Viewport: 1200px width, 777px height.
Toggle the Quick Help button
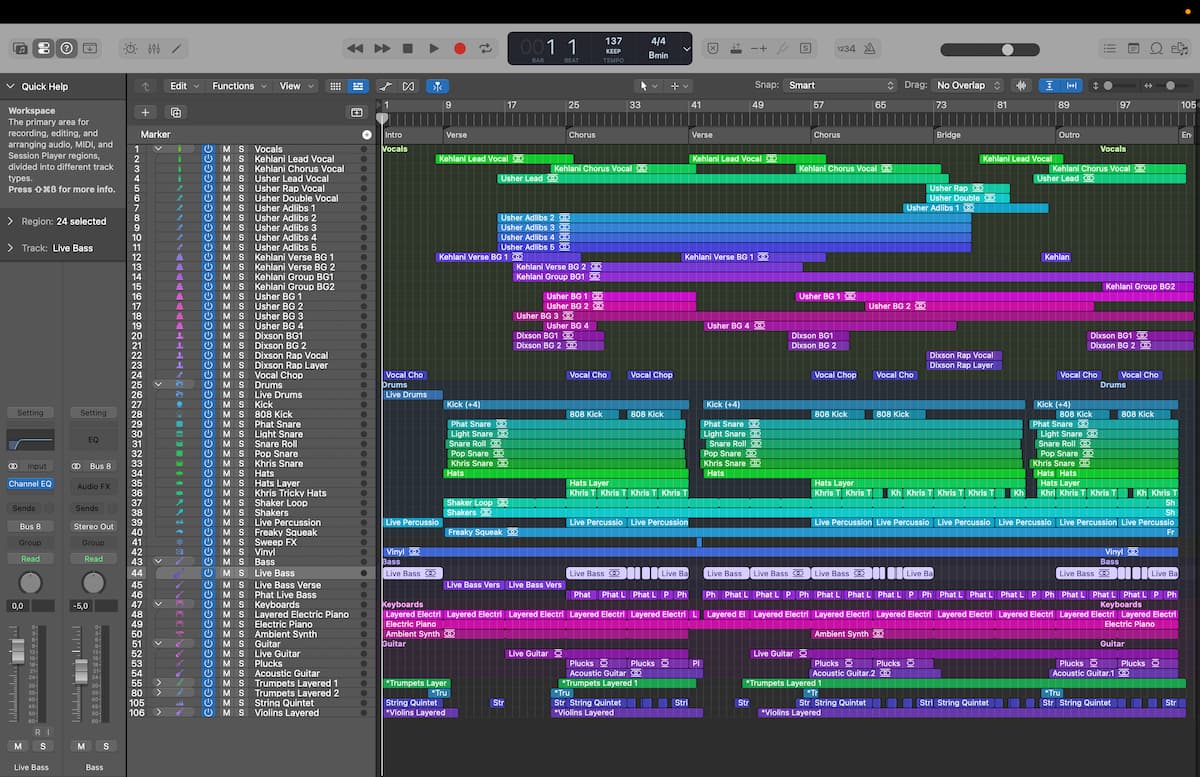click(66, 48)
